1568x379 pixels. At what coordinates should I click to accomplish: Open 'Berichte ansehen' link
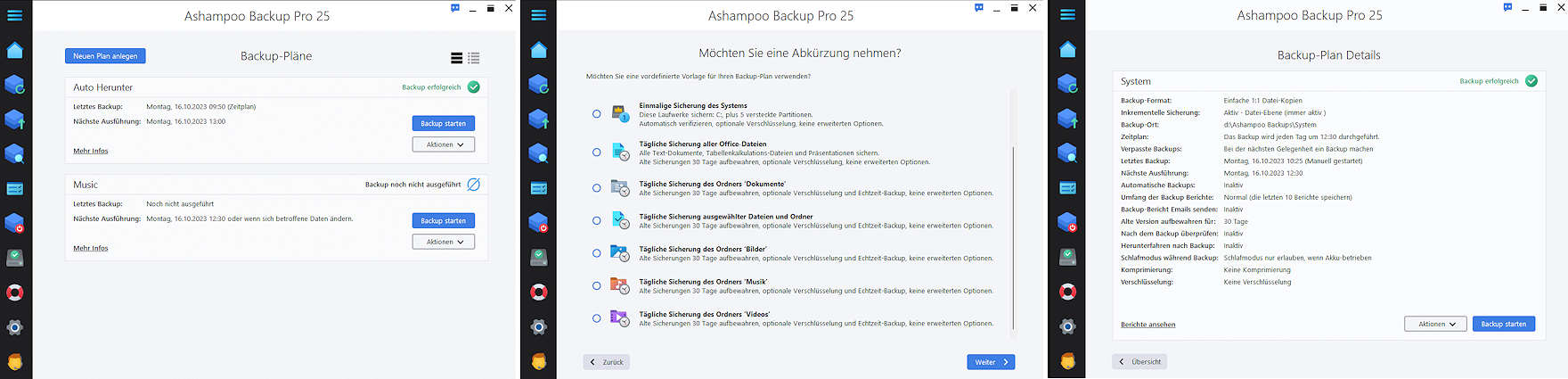[x=1148, y=325]
